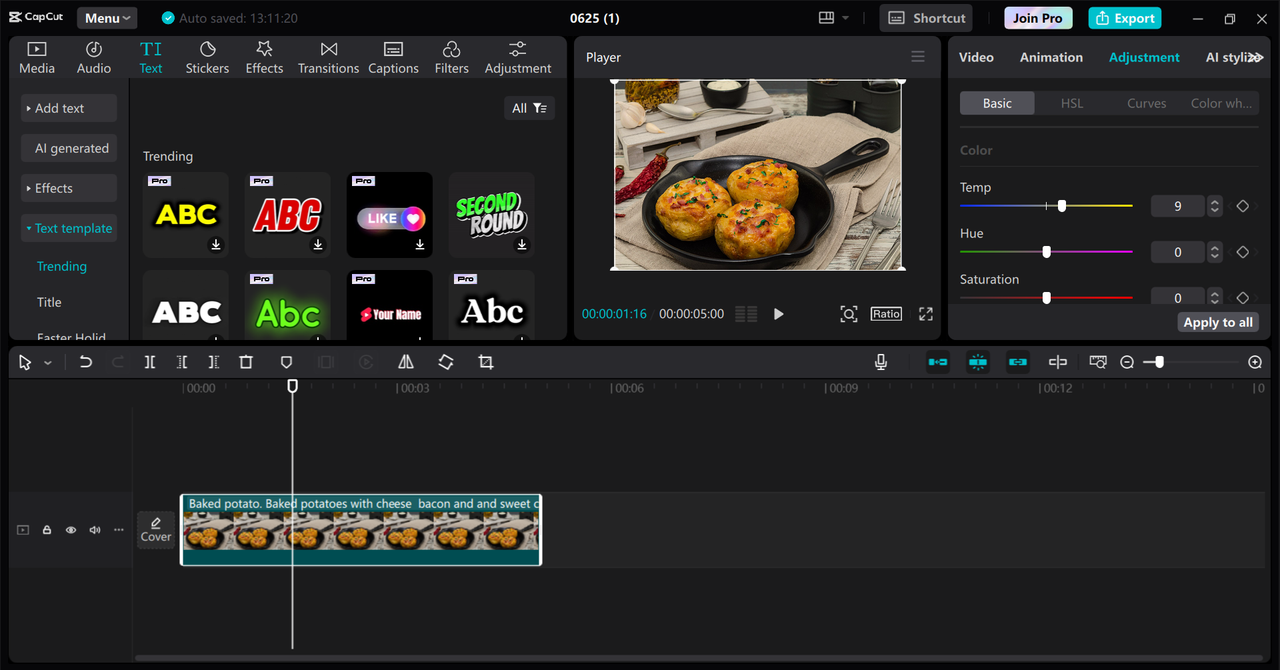The width and height of the screenshot is (1280, 670).
Task: Show more adjustment tabs with arrows
Action: click(1256, 57)
